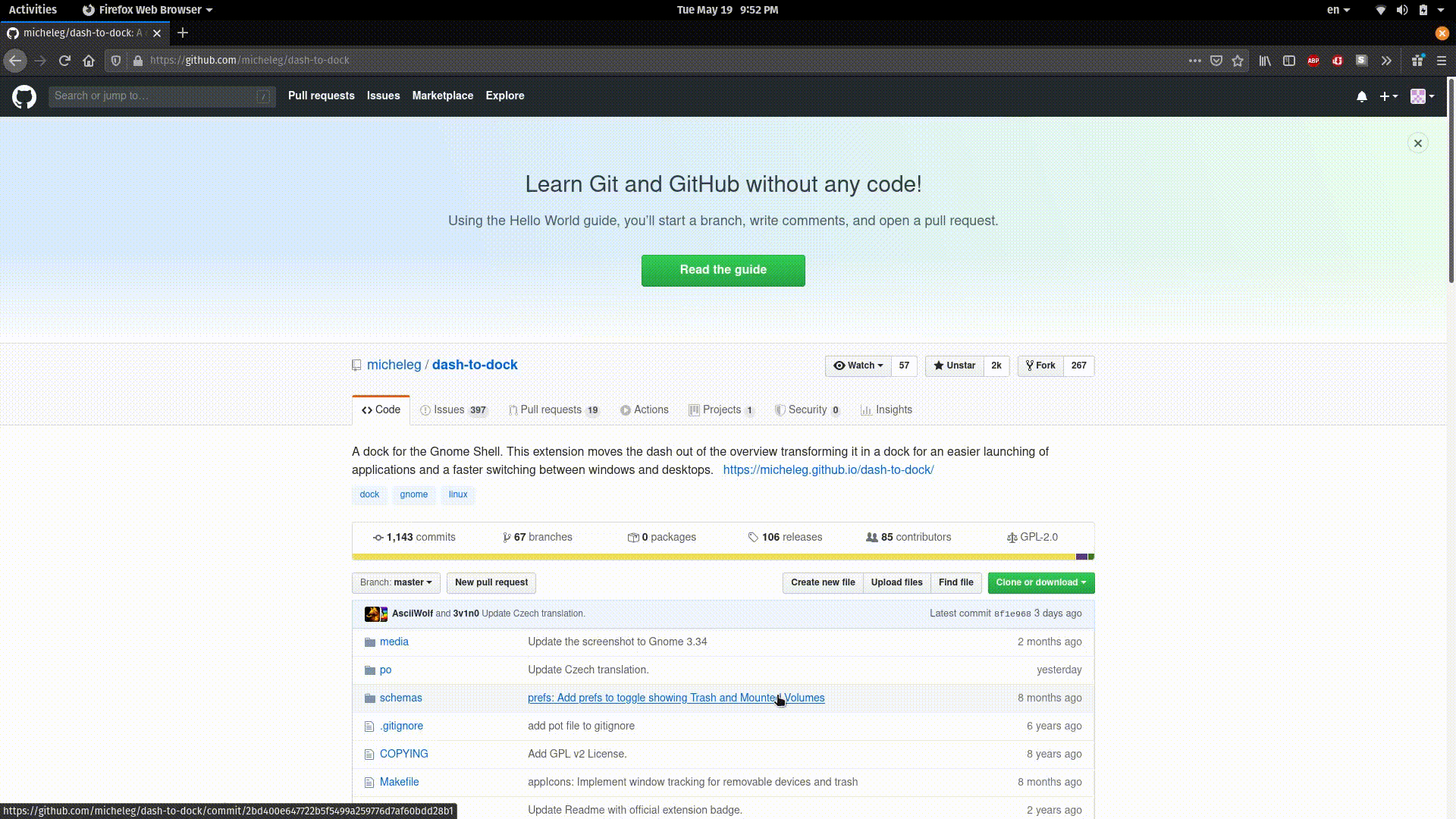This screenshot has height=819, width=1456.
Task: Open the Adblock Plus extension icon
Action: pyautogui.click(x=1313, y=61)
